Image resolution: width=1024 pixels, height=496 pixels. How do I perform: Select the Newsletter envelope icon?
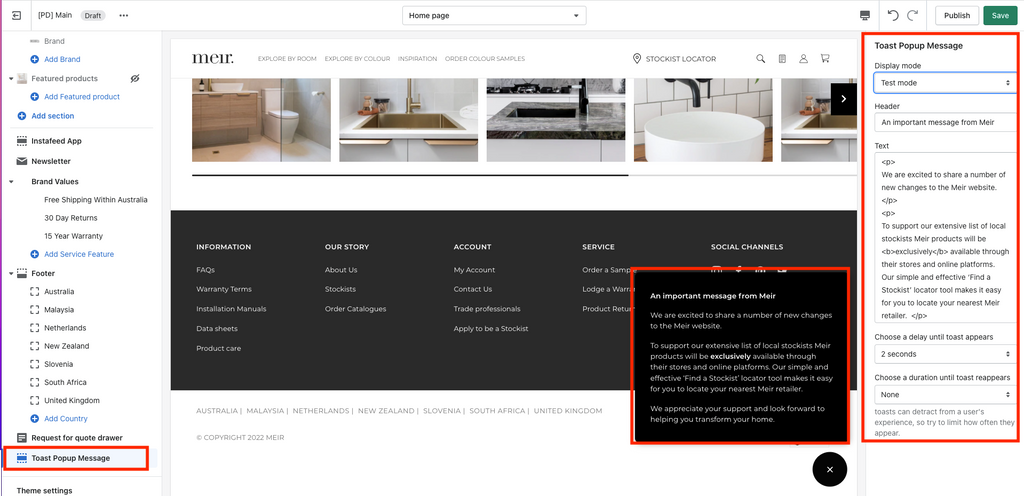pos(22,161)
